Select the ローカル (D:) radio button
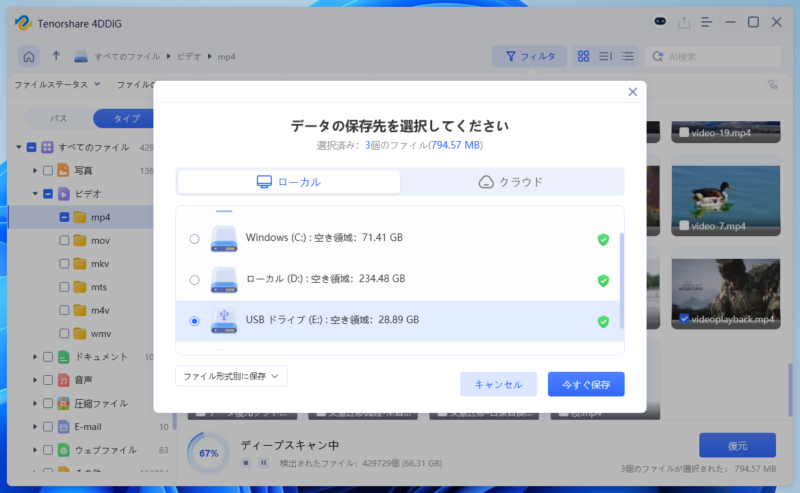 point(194,280)
